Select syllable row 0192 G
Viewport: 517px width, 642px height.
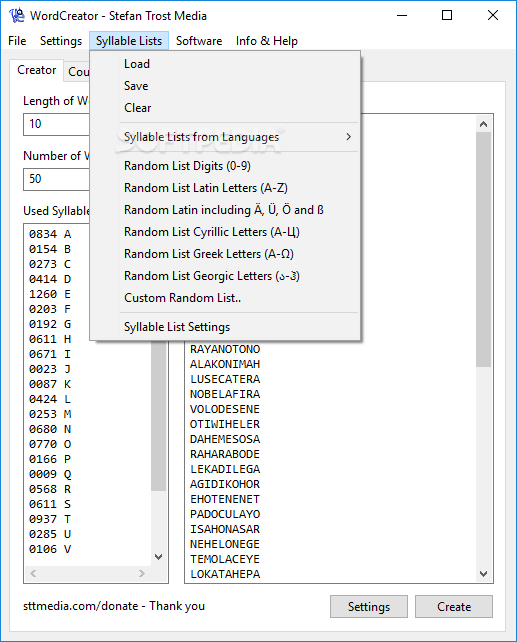tap(50, 324)
